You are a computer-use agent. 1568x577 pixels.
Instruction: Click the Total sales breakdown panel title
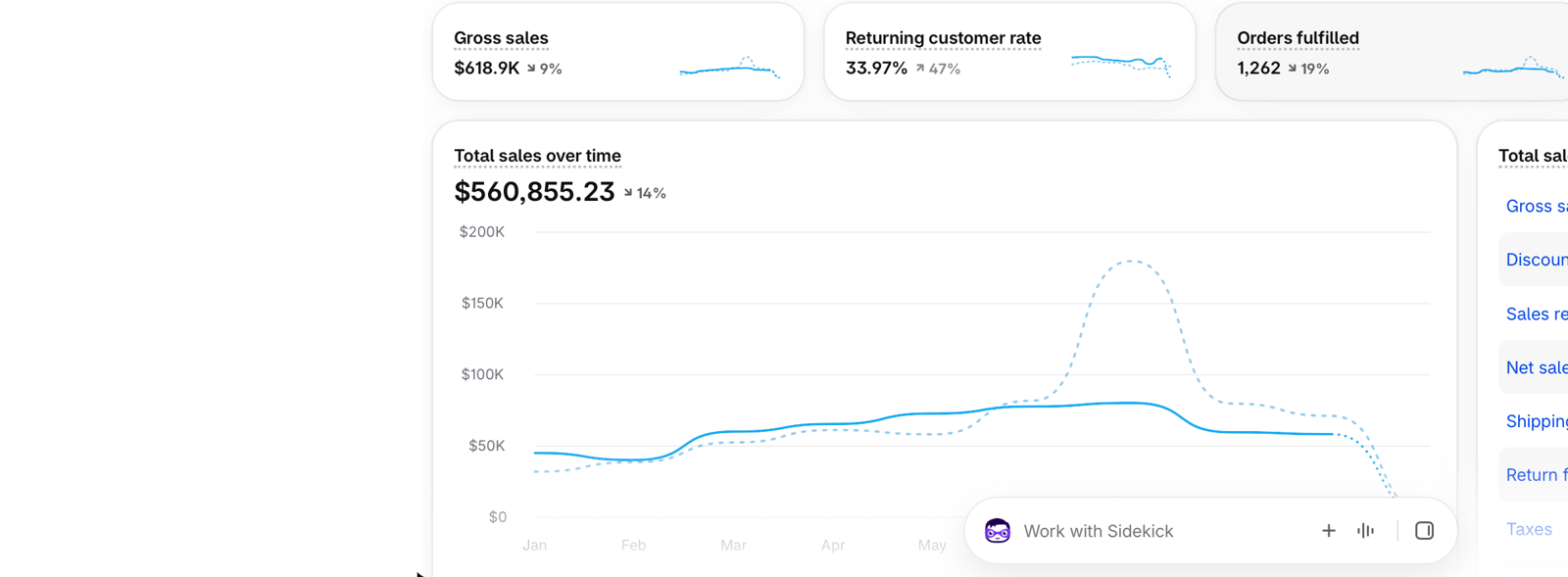coord(1533,156)
